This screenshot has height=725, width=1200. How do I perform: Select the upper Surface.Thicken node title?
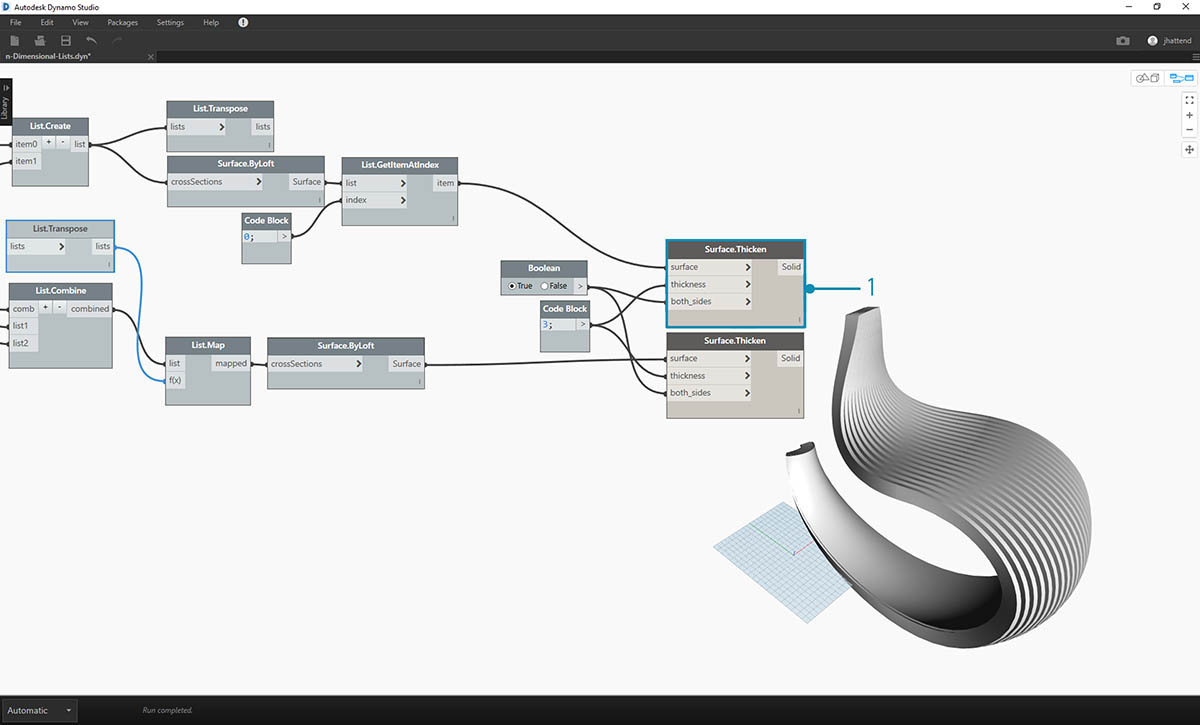(734, 249)
